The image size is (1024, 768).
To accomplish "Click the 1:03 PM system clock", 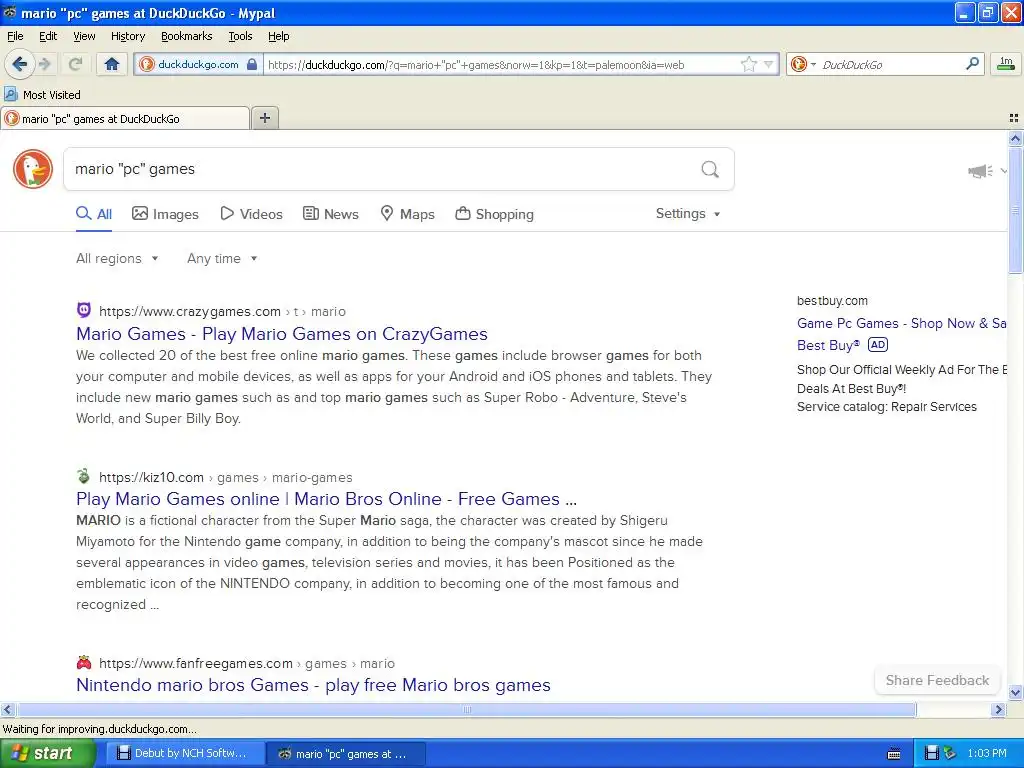I will (987, 753).
